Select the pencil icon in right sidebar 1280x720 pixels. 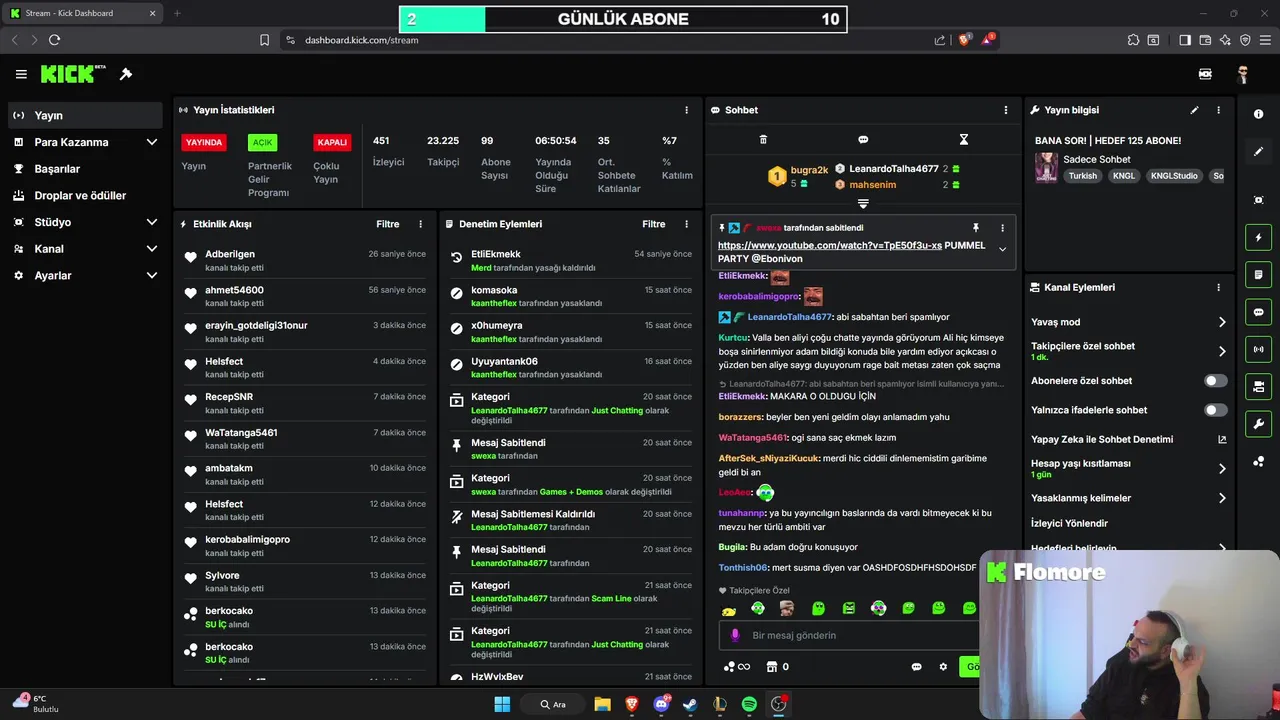1258,152
